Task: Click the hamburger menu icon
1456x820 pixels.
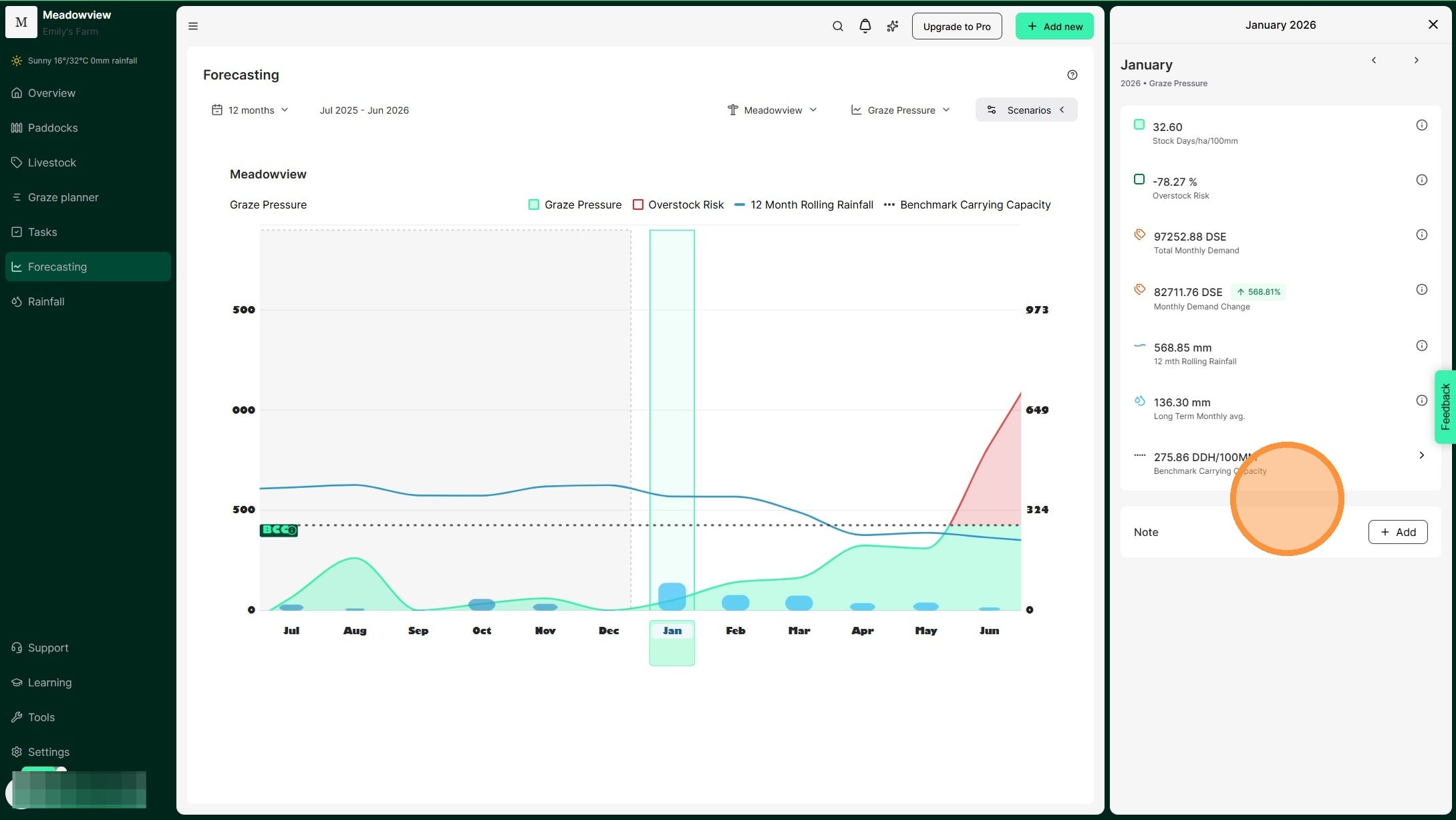Action: (193, 26)
